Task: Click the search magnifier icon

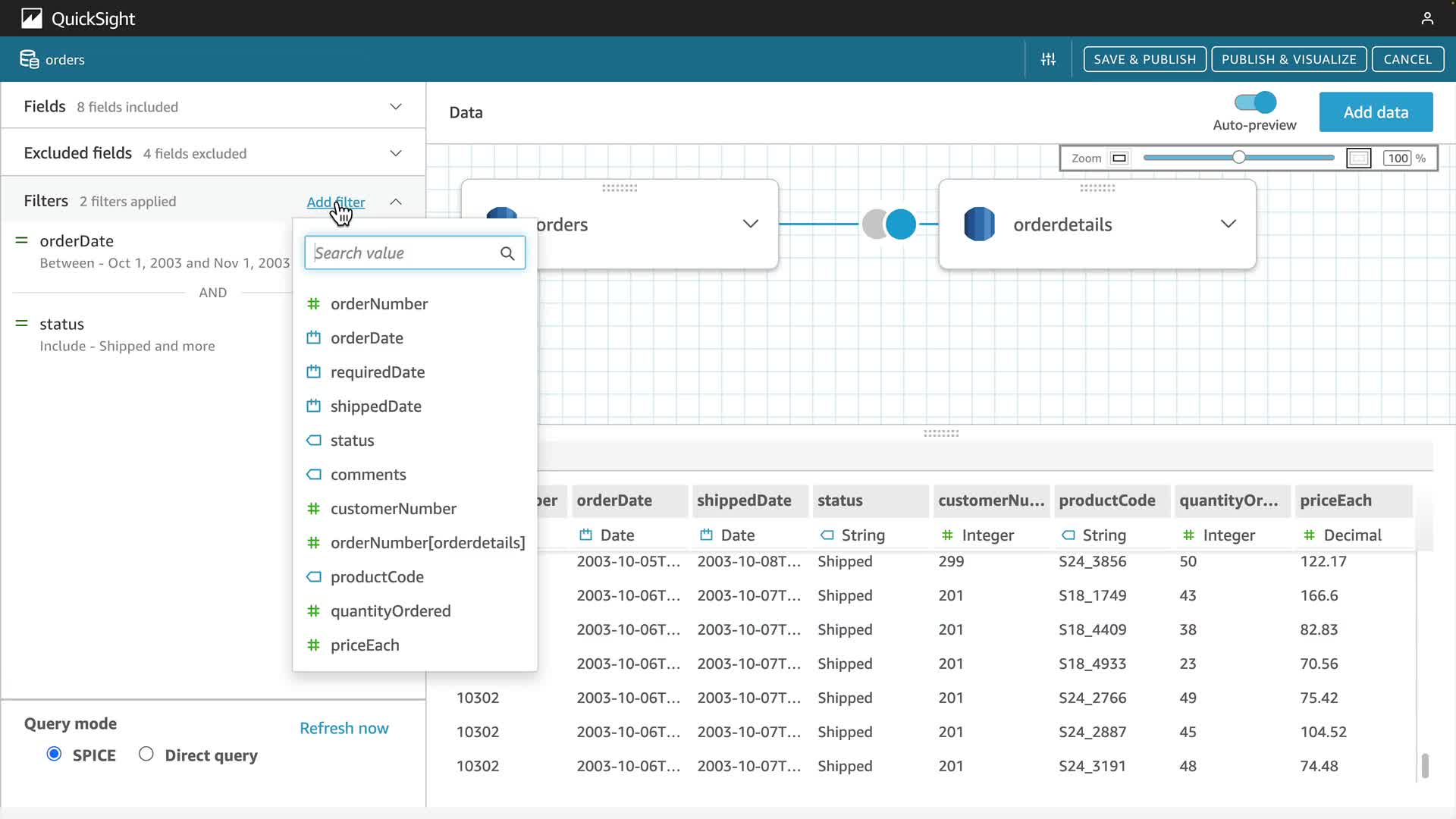Action: click(x=507, y=253)
